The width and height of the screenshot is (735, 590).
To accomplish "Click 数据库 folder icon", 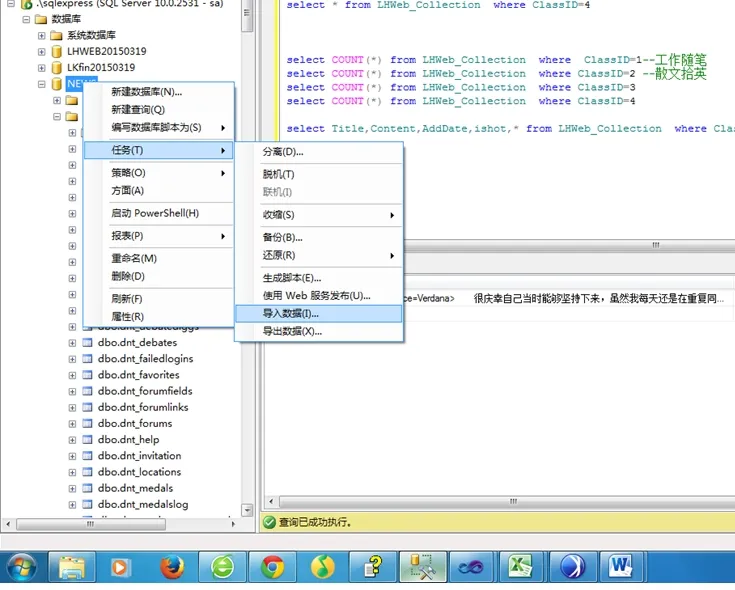I will [x=41, y=19].
